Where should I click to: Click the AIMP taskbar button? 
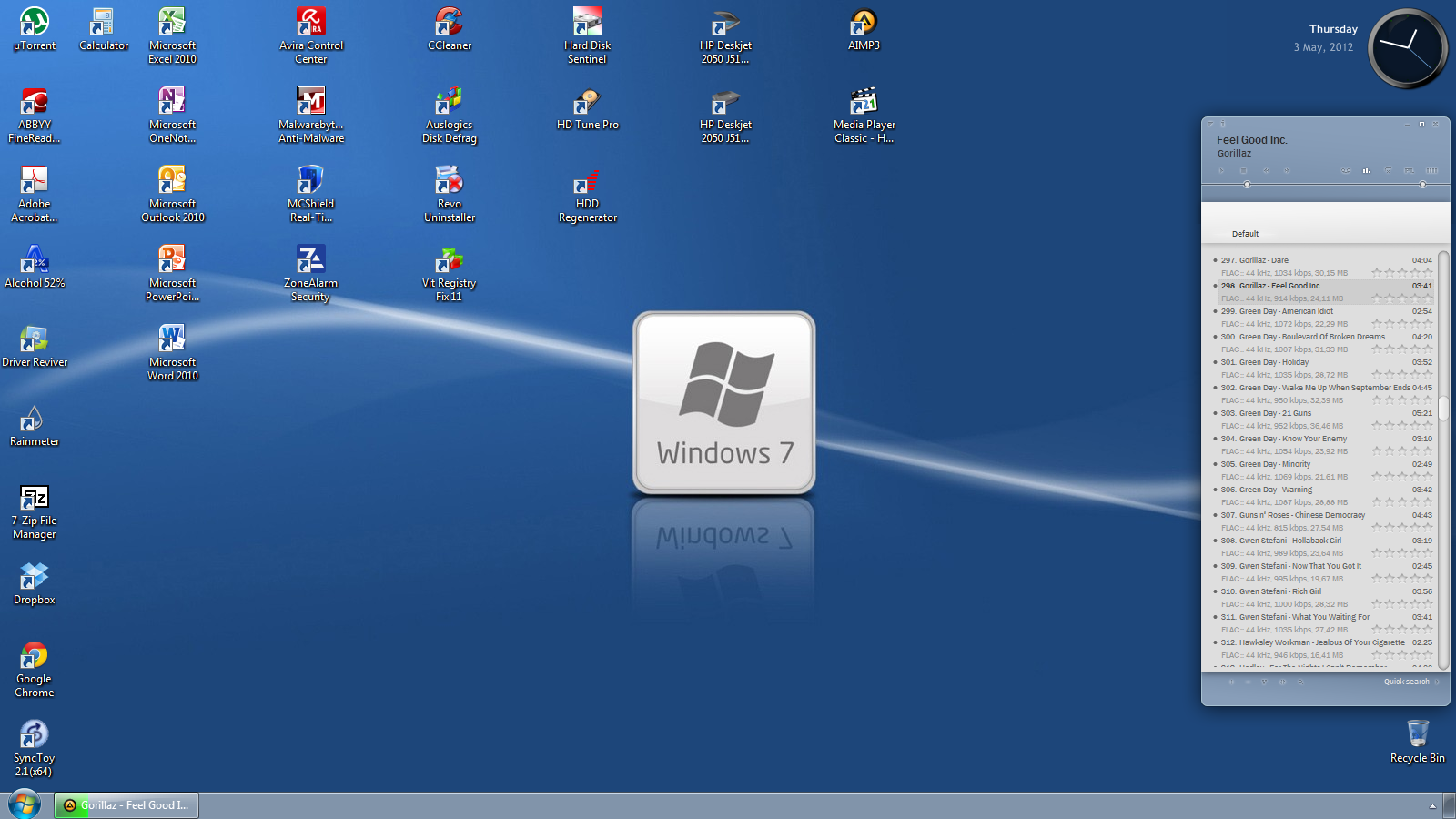pos(126,805)
